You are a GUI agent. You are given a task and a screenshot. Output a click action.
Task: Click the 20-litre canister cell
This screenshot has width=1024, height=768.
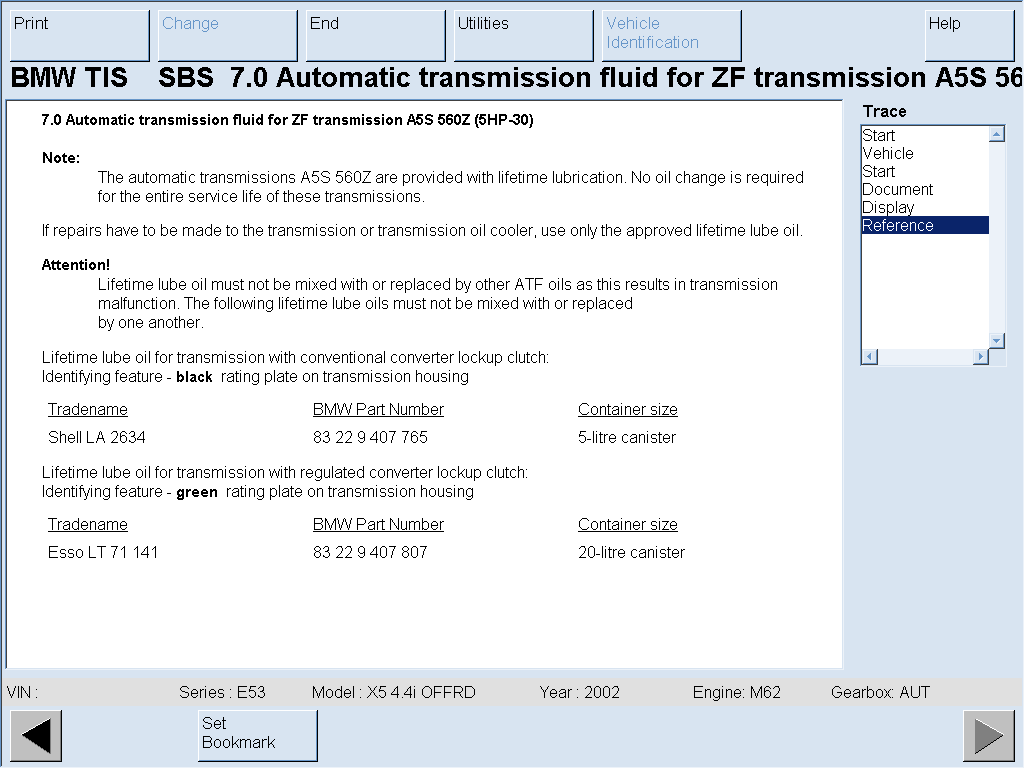(x=632, y=552)
